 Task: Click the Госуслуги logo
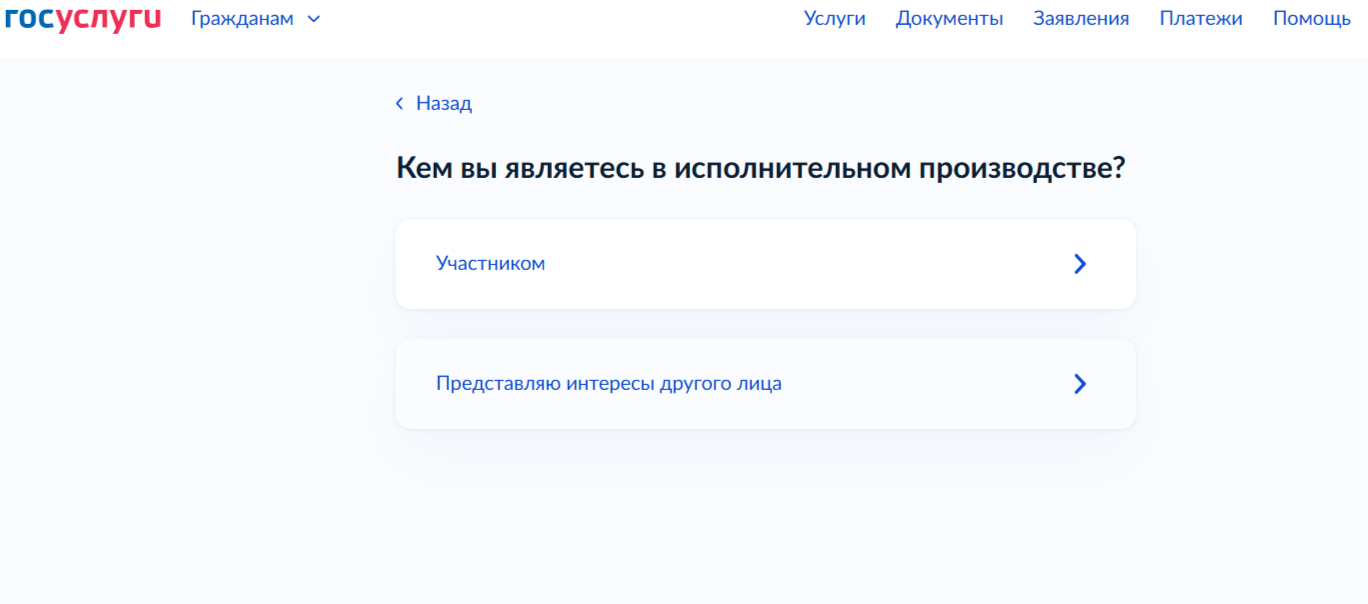(x=82, y=18)
